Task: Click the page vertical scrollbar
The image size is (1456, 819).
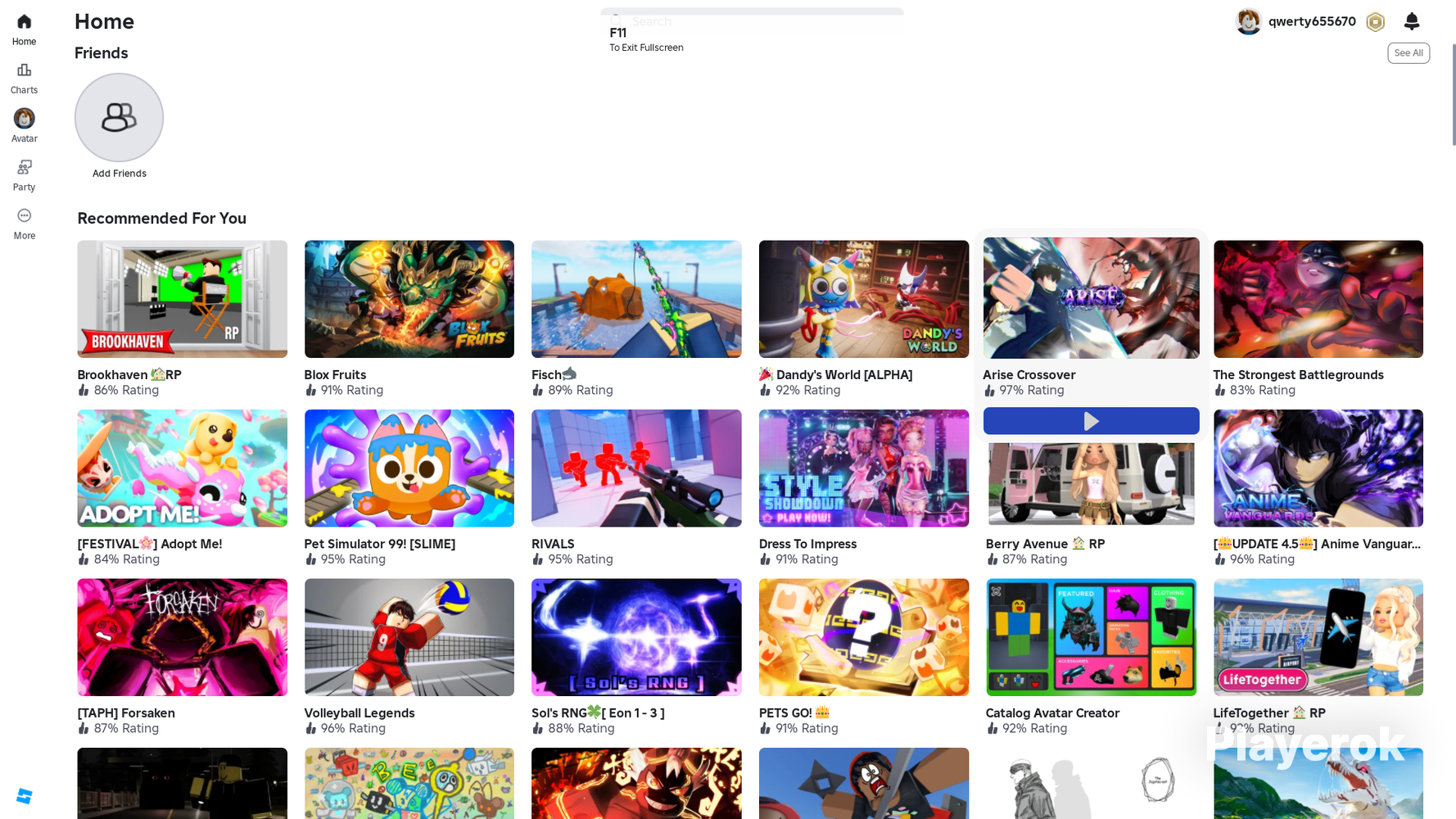Action: pos(1453,94)
